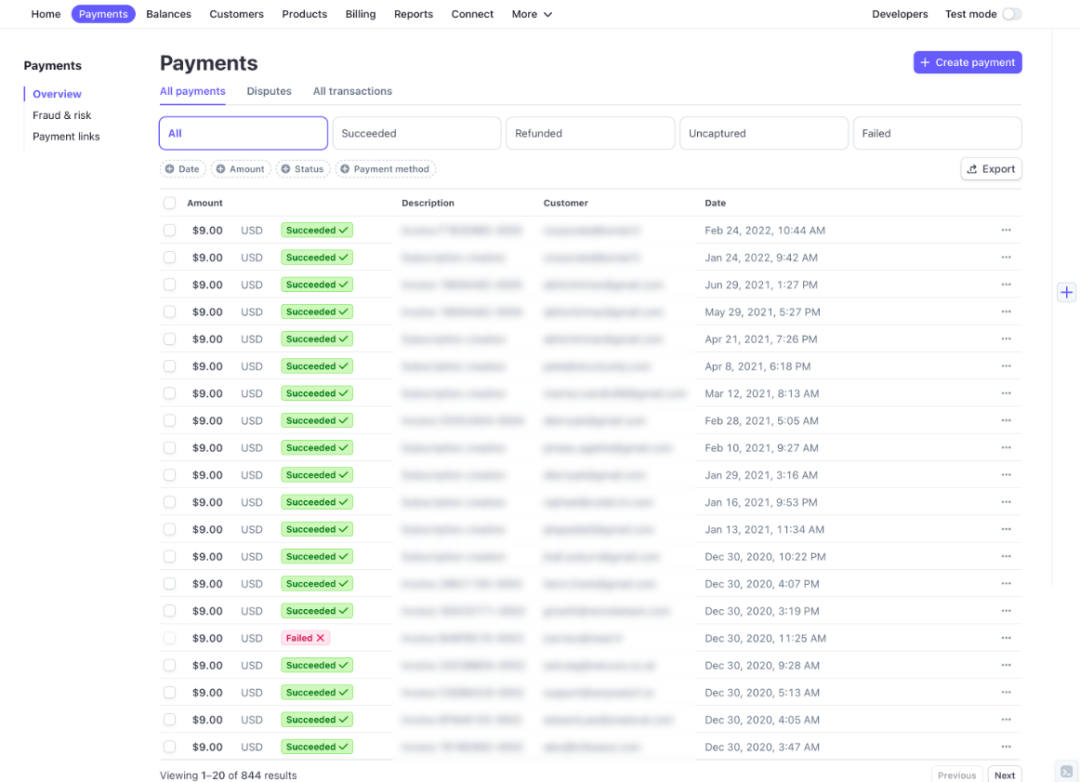
Task: Open actions menu for Jan 16, 2021 payment
Action: point(1006,502)
